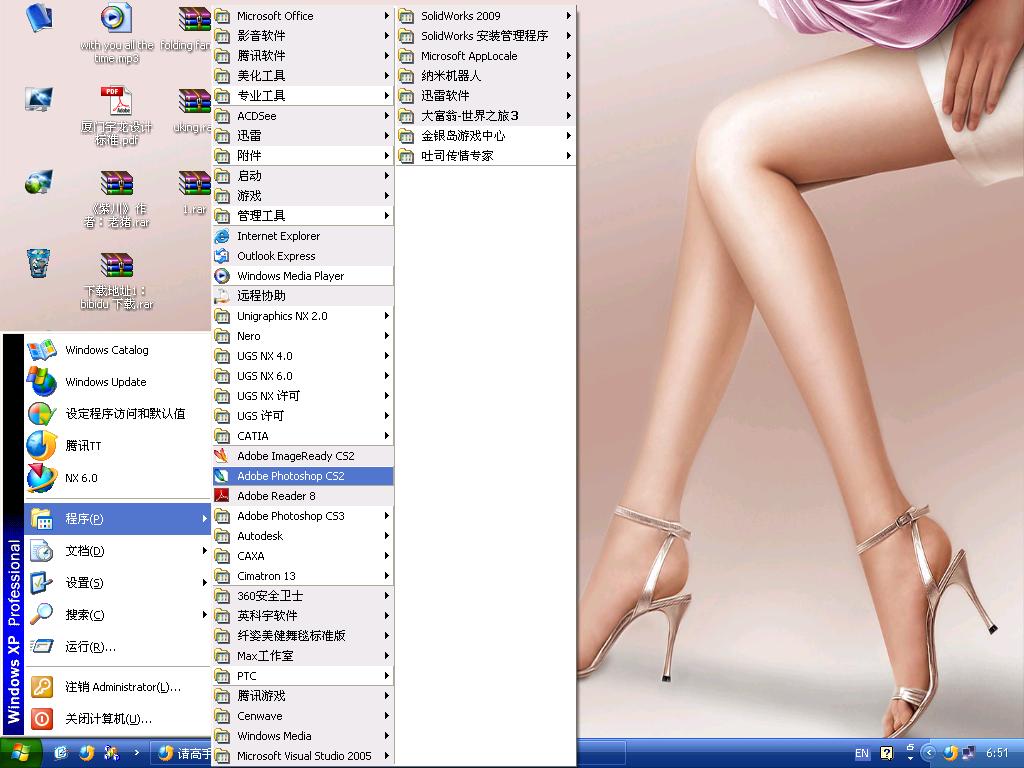This screenshot has height=768, width=1024.
Task: Expand the Autodesk submenu
Action: [x=303, y=536]
